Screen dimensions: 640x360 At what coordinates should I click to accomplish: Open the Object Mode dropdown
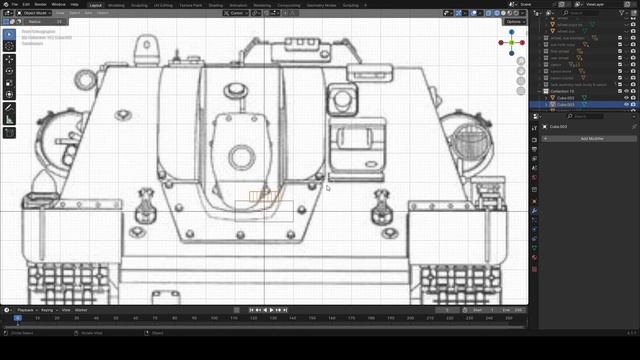[x=34, y=13]
